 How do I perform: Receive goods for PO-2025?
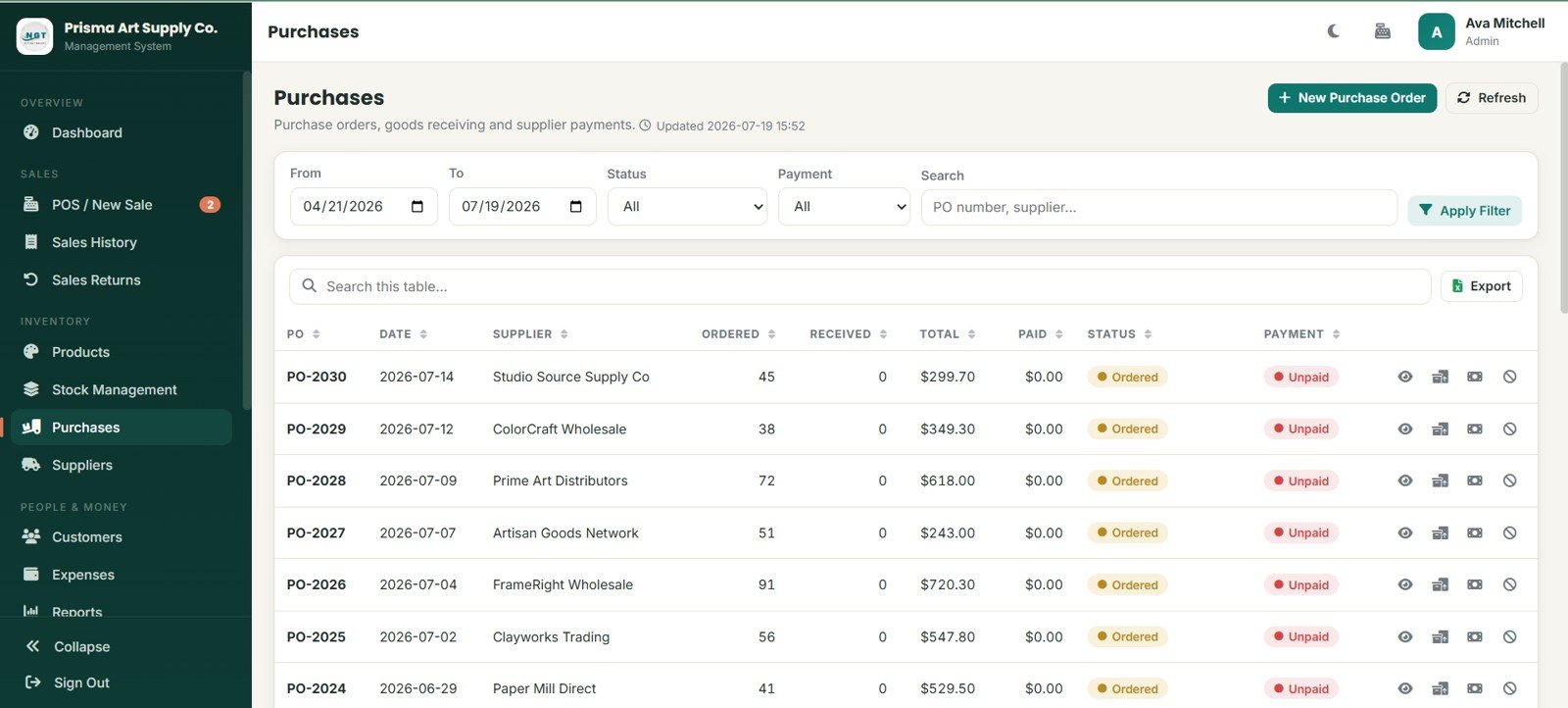click(1440, 636)
